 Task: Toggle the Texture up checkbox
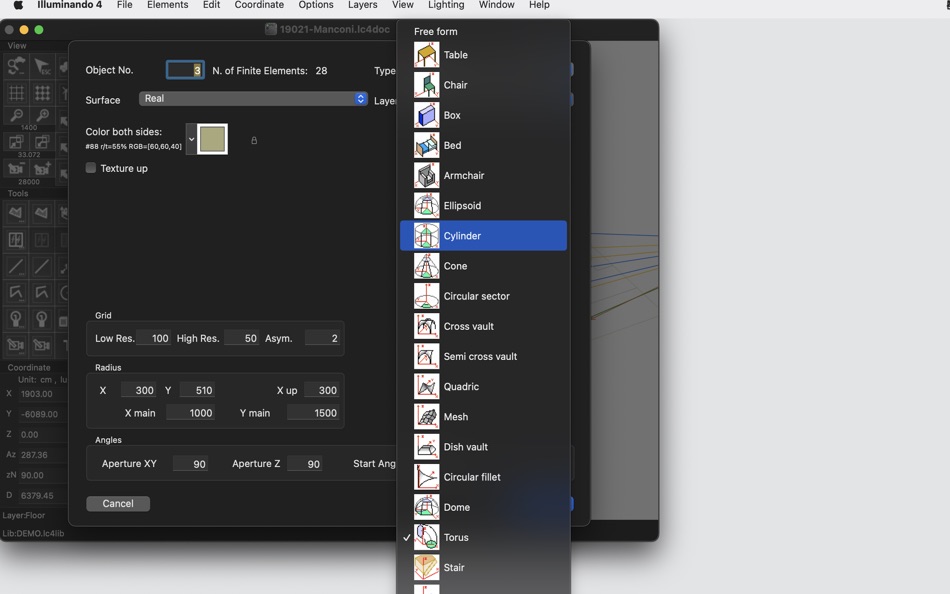click(91, 168)
